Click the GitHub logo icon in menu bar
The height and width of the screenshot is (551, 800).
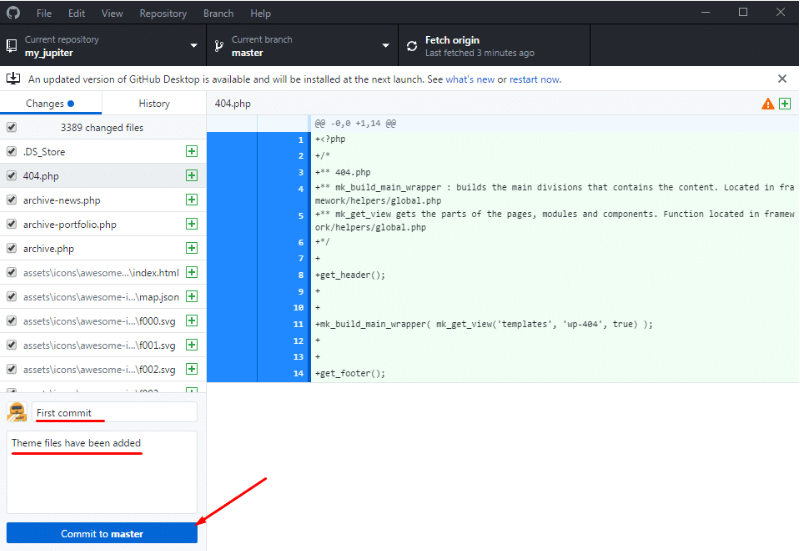tap(13, 13)
